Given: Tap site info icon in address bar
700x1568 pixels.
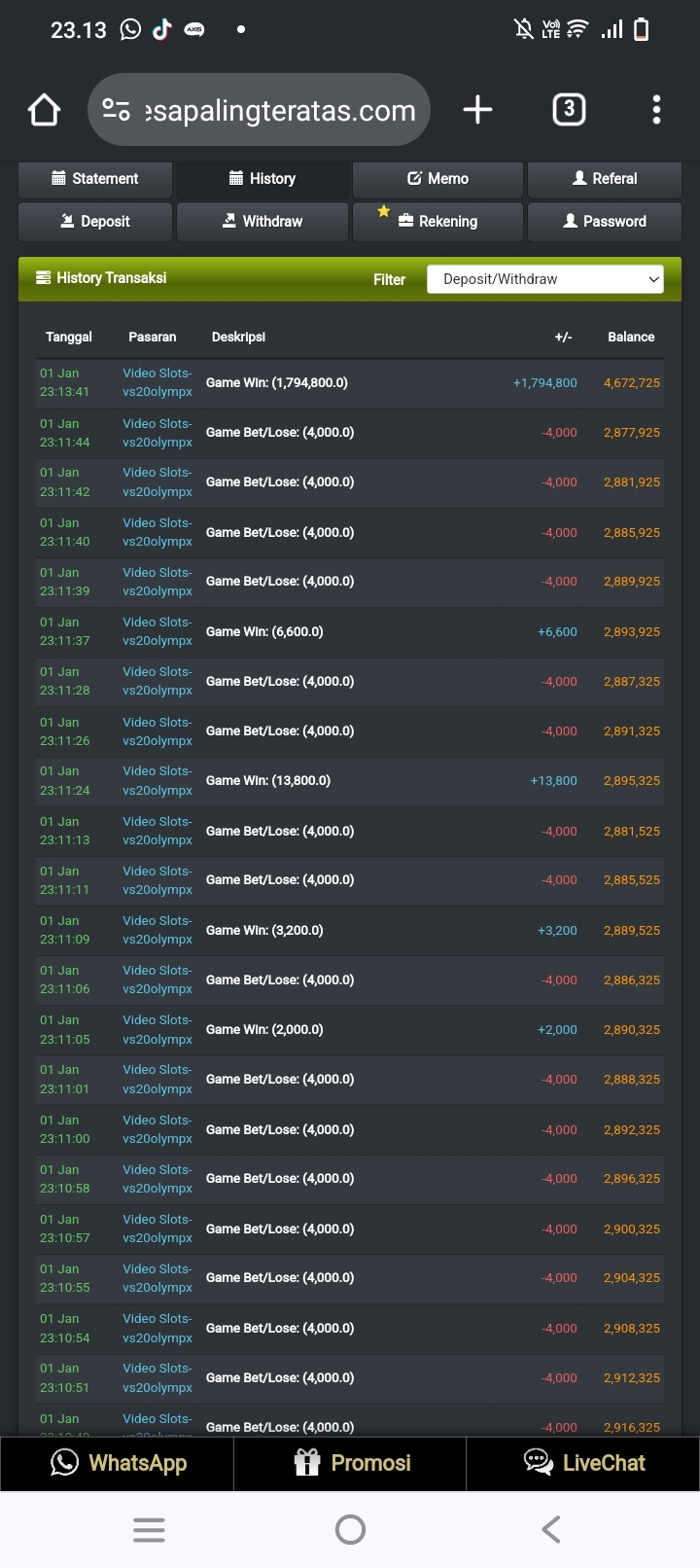Looking at the screenshot, I should tap(117, 110).
